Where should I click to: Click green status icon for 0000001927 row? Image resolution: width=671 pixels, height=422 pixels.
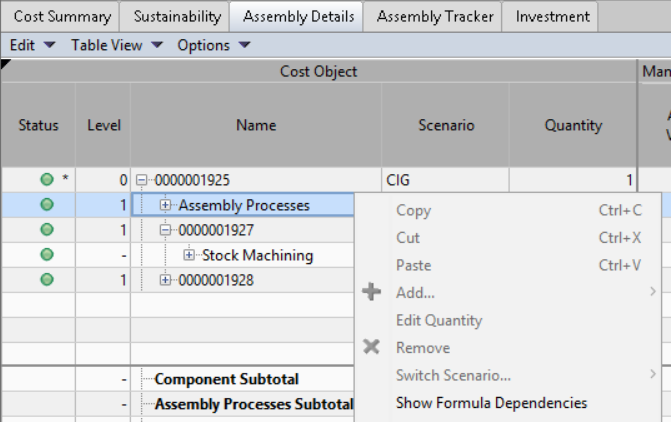tap(46, 230)
